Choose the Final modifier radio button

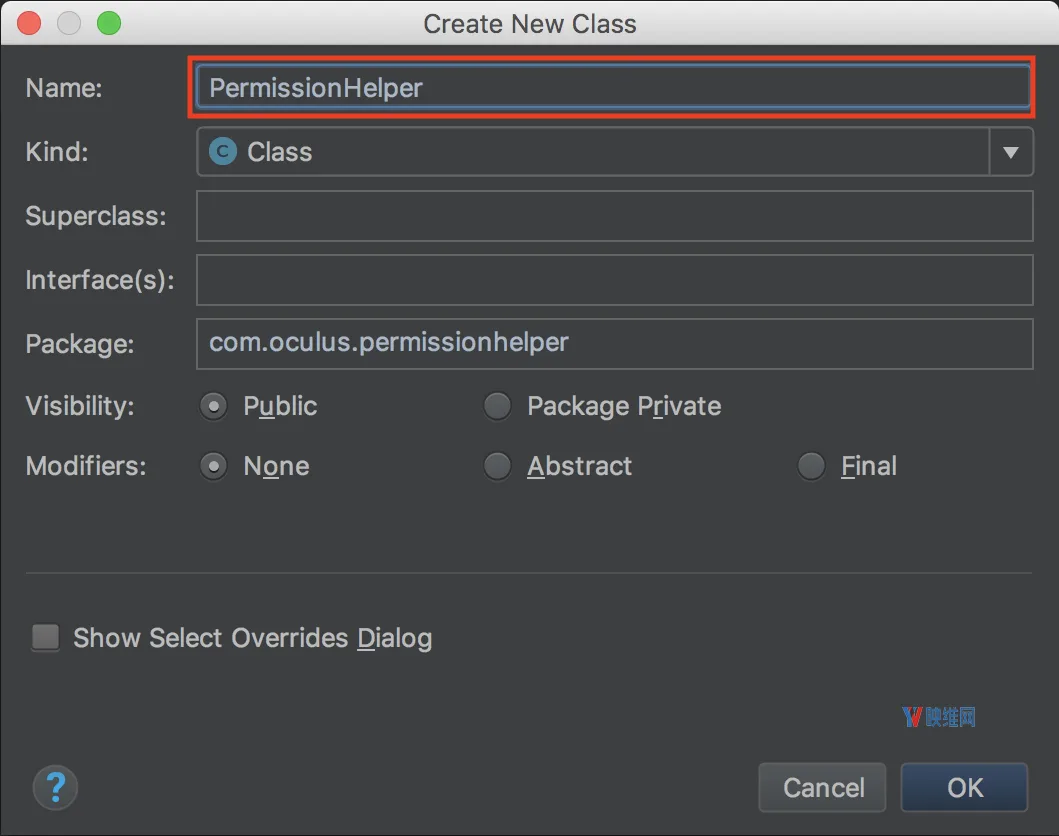coord(811,467)
